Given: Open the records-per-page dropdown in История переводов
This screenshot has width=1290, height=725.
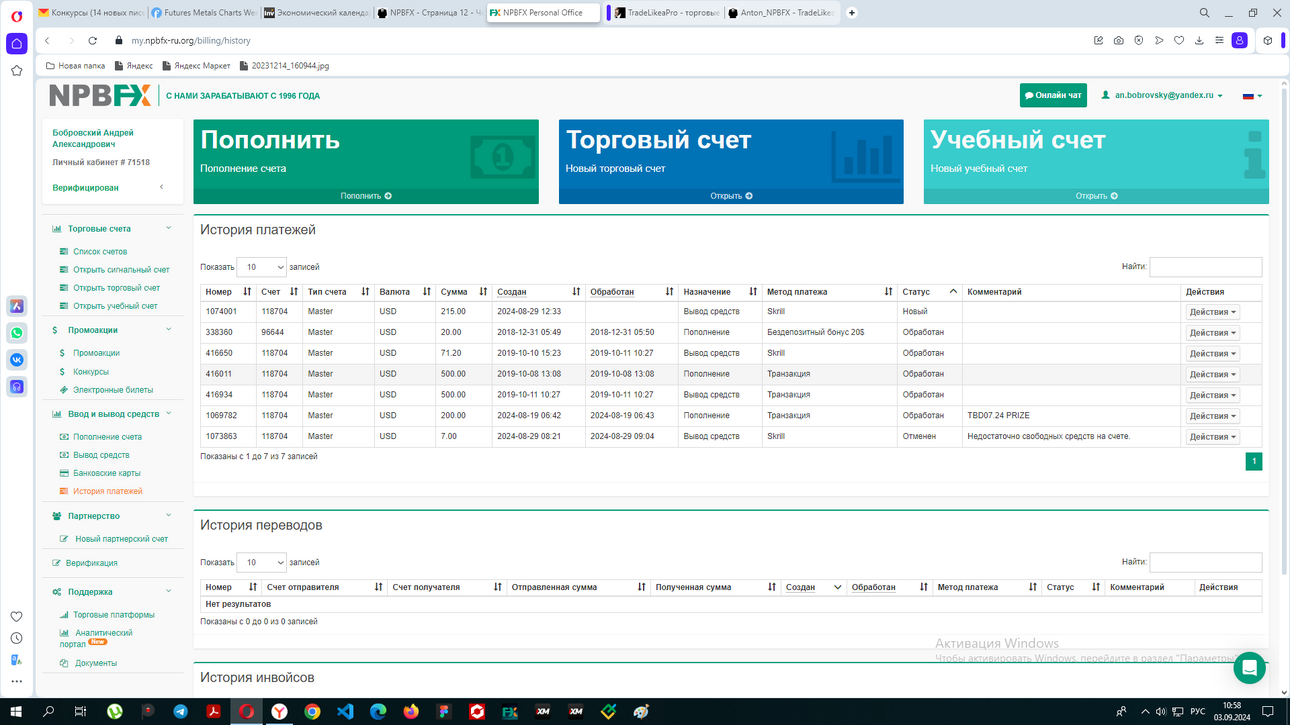Looking at the screenshot, I should pos(261,562).
